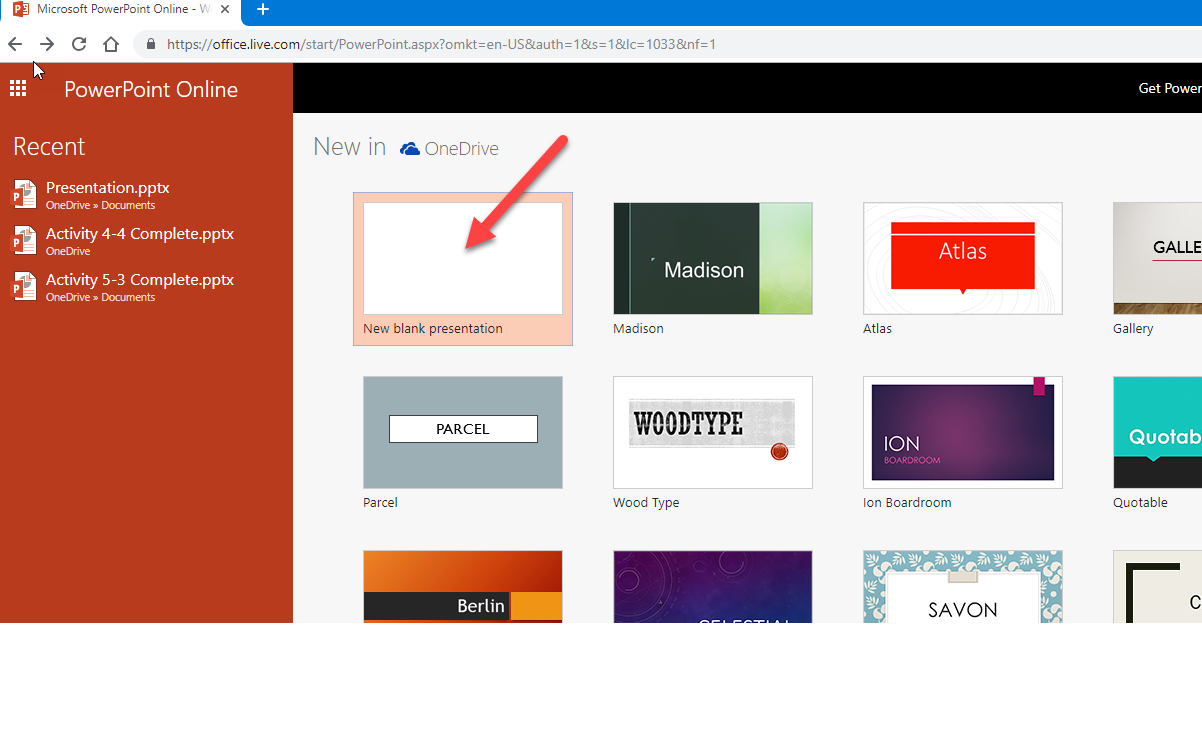
Task: Choose the Celestial purple template thumbnail
Action: coord(713,586)
